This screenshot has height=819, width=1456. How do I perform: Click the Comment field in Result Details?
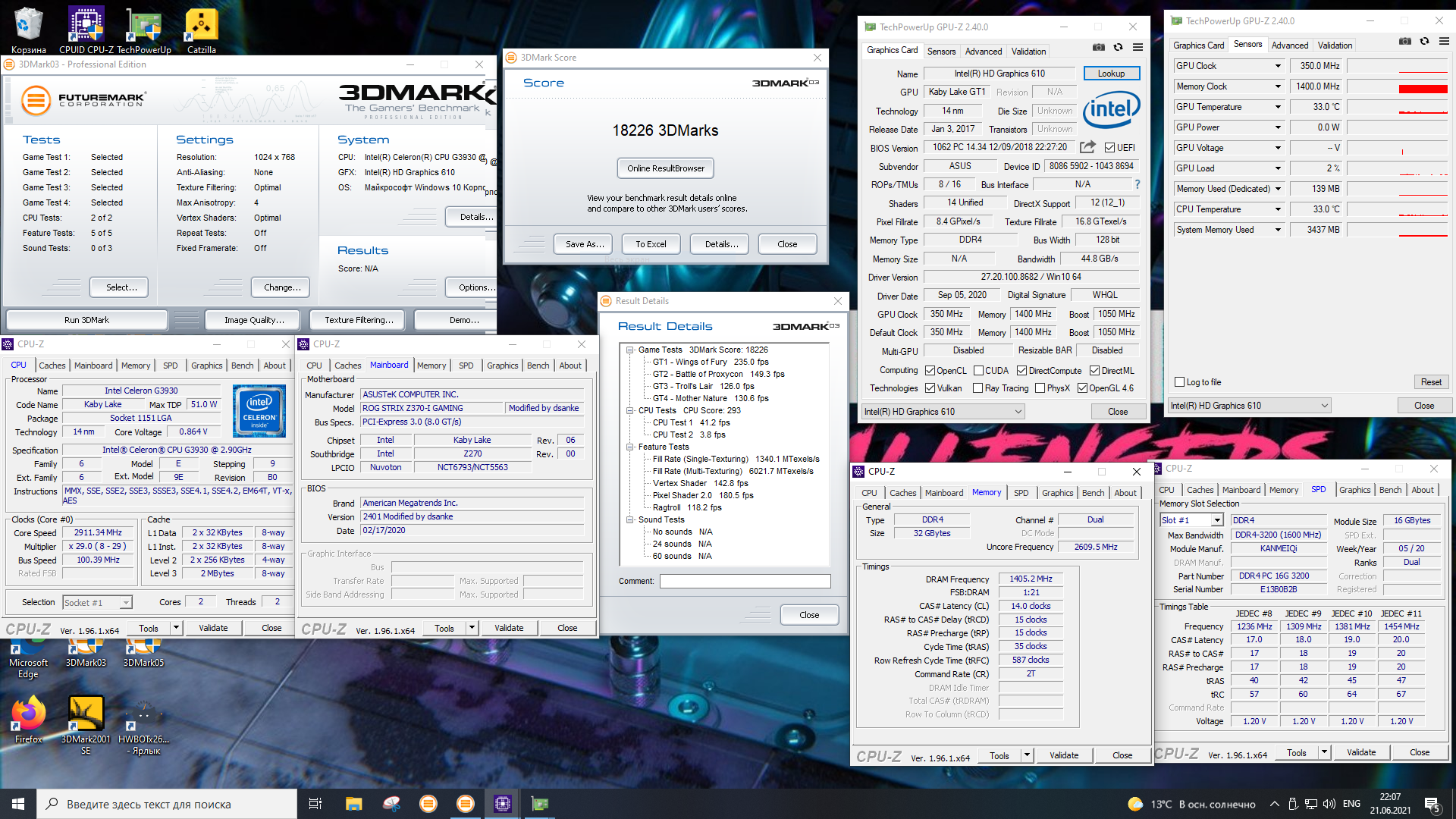click(x=745, y=581)
